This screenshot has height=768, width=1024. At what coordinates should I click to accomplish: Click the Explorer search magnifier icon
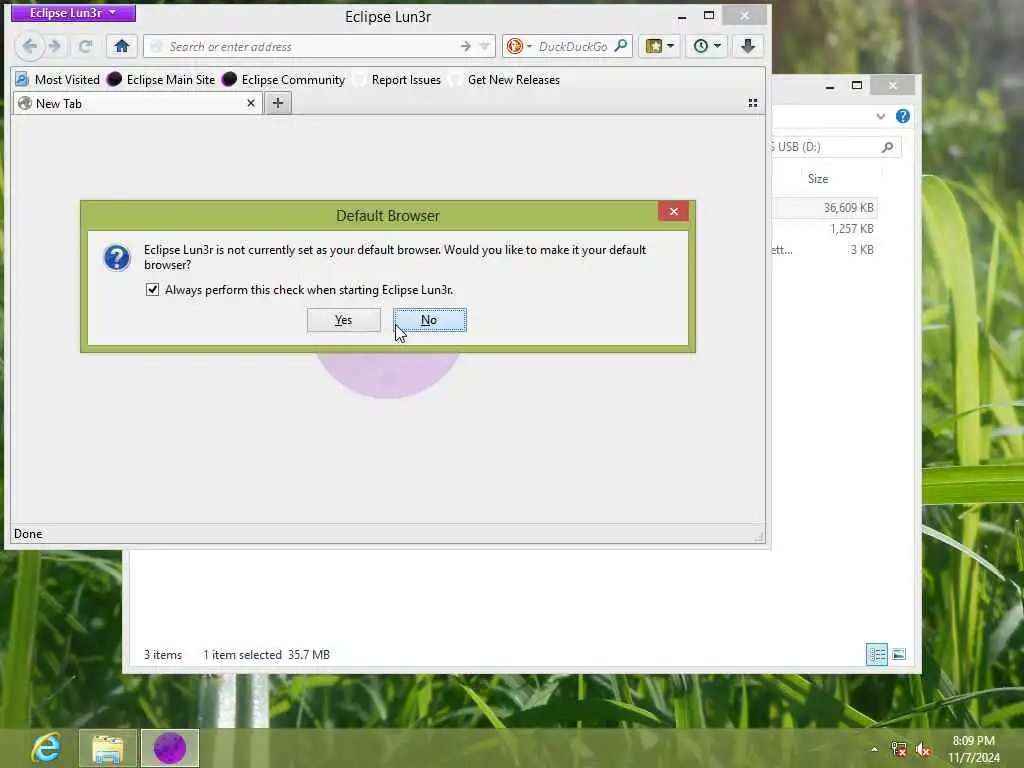pos(887,147)
